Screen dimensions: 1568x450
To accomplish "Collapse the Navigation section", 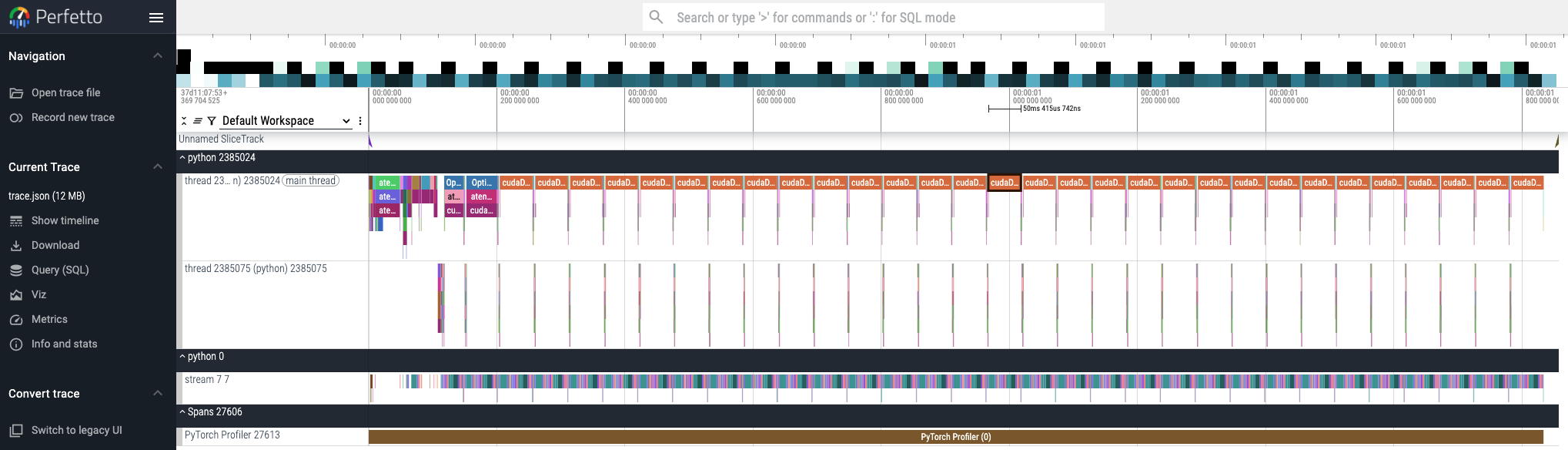I will (x=158, y=56).
